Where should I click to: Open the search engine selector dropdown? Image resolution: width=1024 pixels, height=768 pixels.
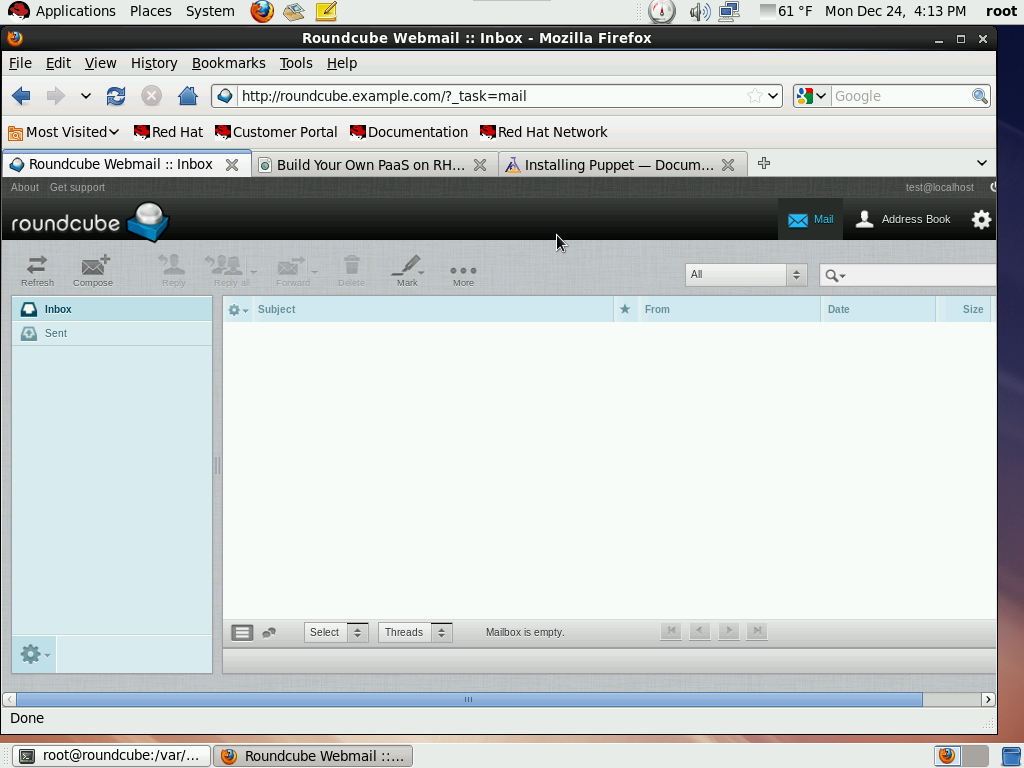(811, 96)
